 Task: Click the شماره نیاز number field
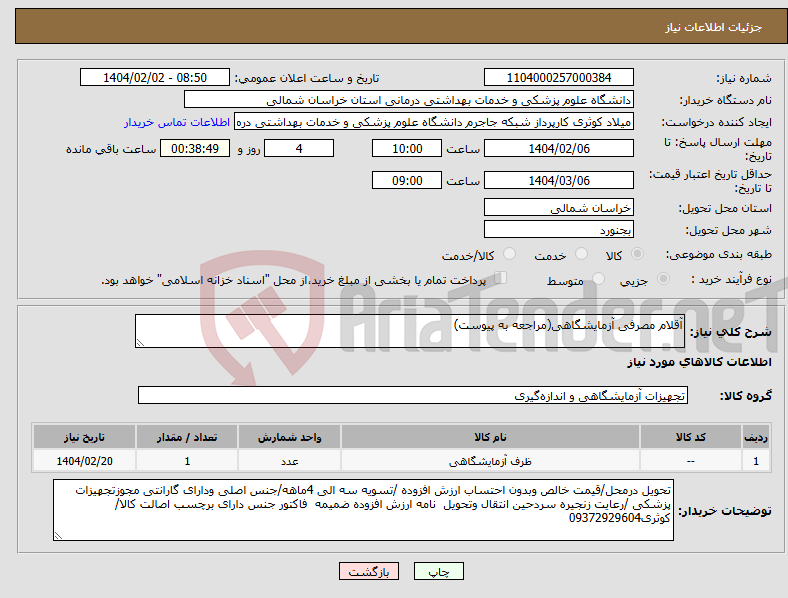[x=558, y=78]
